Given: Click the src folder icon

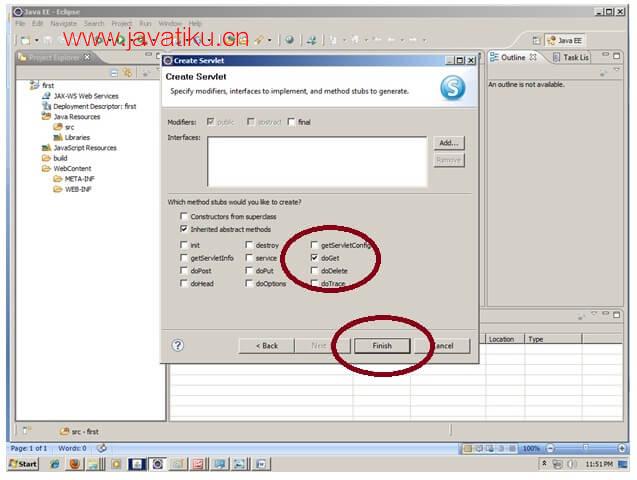Looking at the screenshot, I should click(x=58, y=127).
